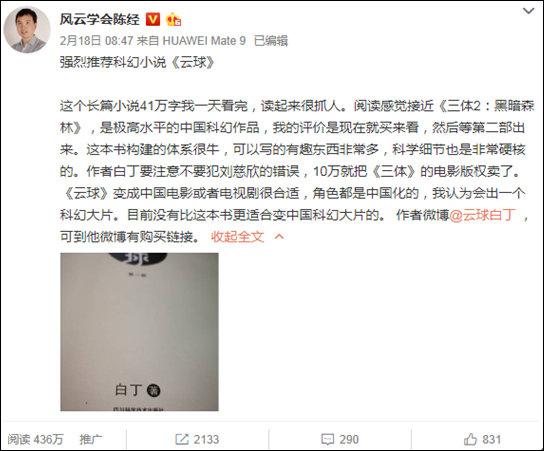This screenshot has height=451, width=544.
Task: Collapse the post via 收起全文
Action: [x=237, y=237]
